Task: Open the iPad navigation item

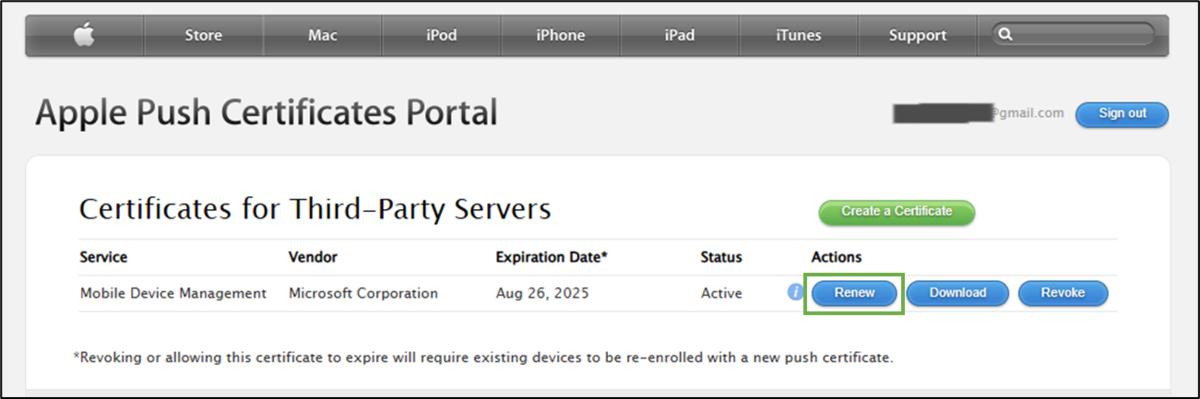Action: [x=679, y=35]
